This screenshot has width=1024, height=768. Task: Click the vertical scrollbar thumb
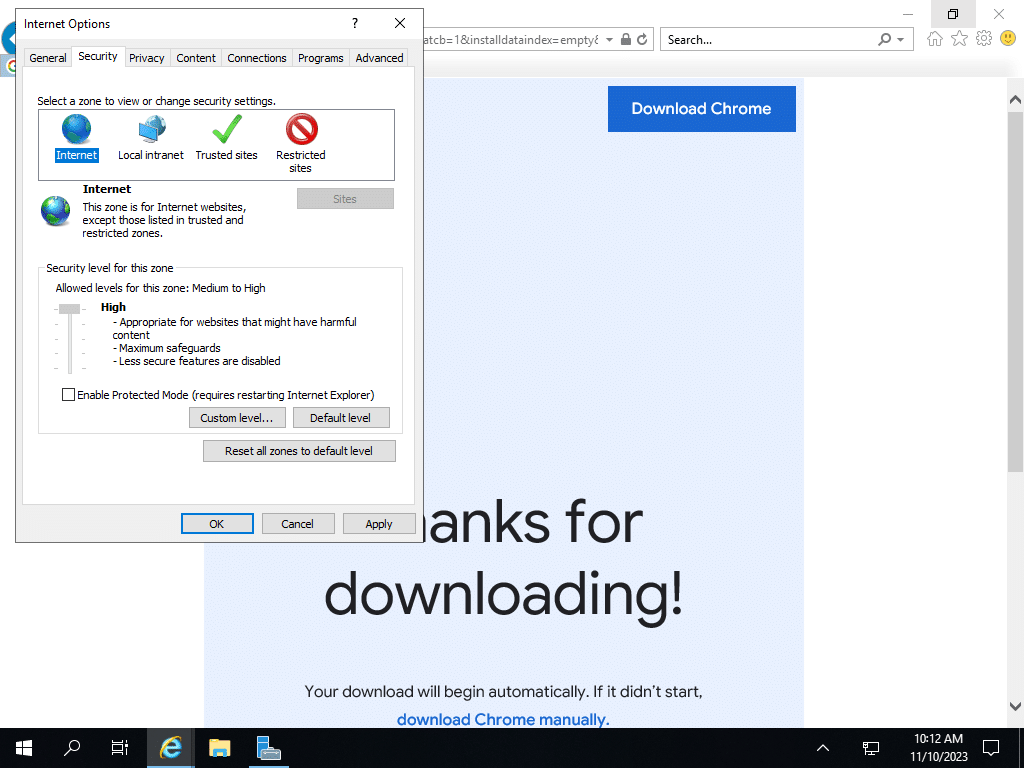(1015, 291)
